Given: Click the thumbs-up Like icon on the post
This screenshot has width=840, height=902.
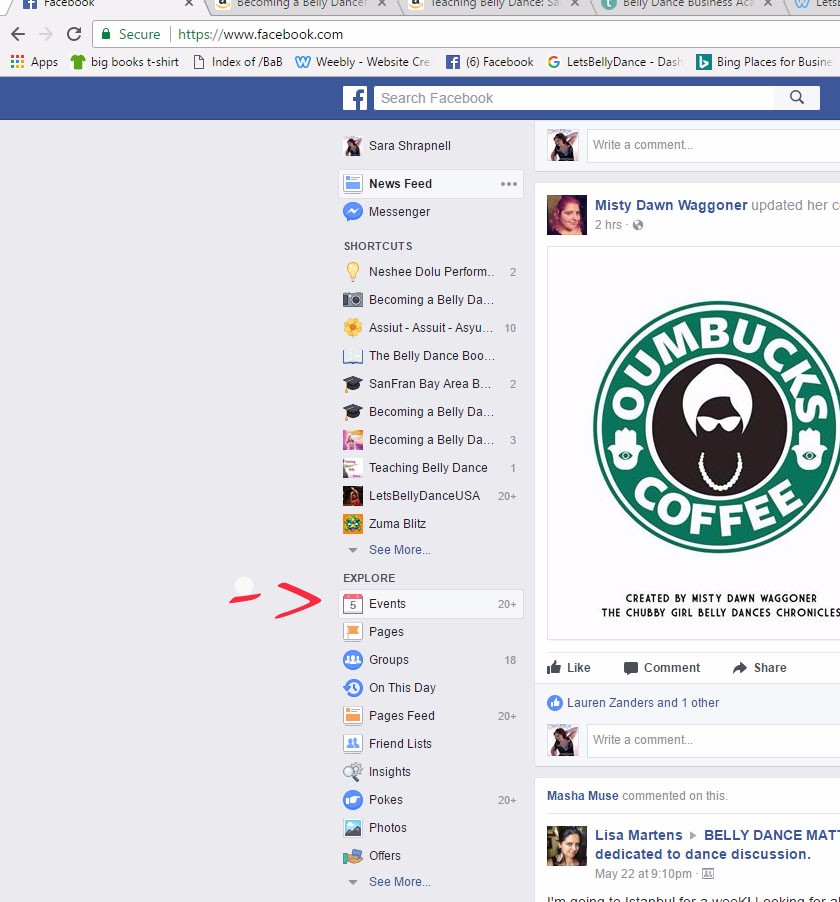Looking at the screenshot, I should [x=554, y=667].
